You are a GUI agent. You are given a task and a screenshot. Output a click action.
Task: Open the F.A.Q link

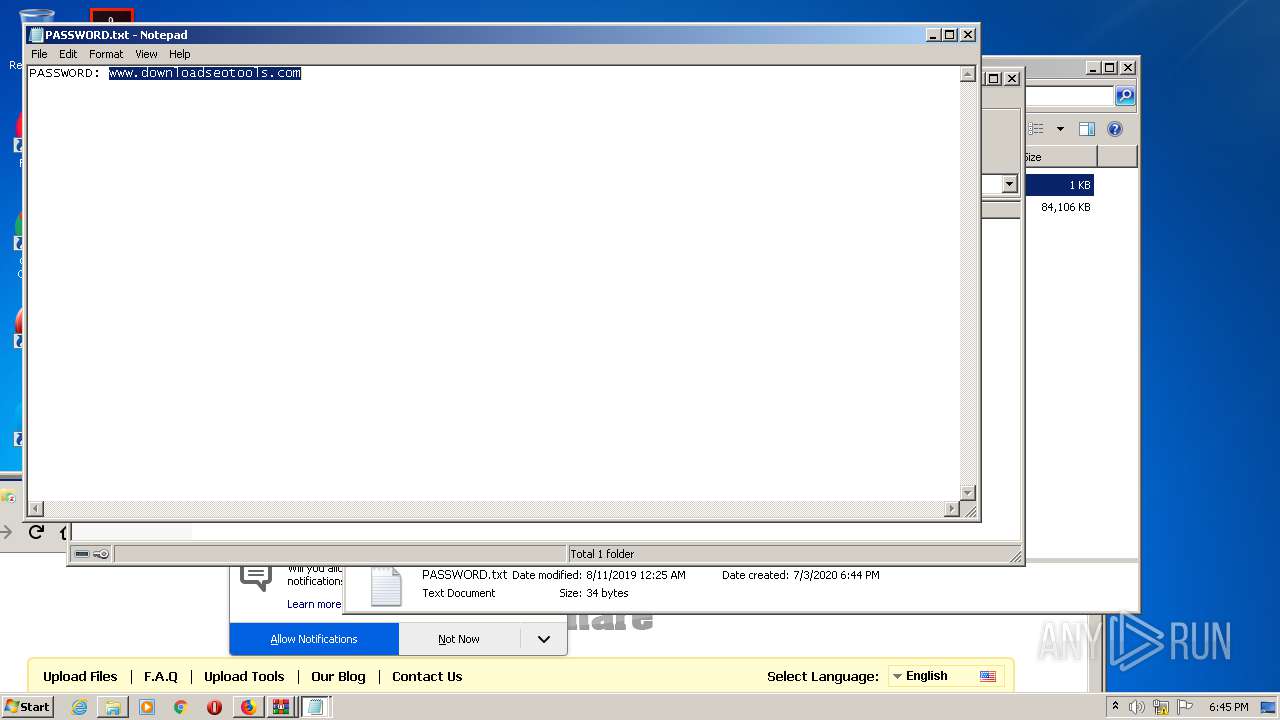[161, 676]
